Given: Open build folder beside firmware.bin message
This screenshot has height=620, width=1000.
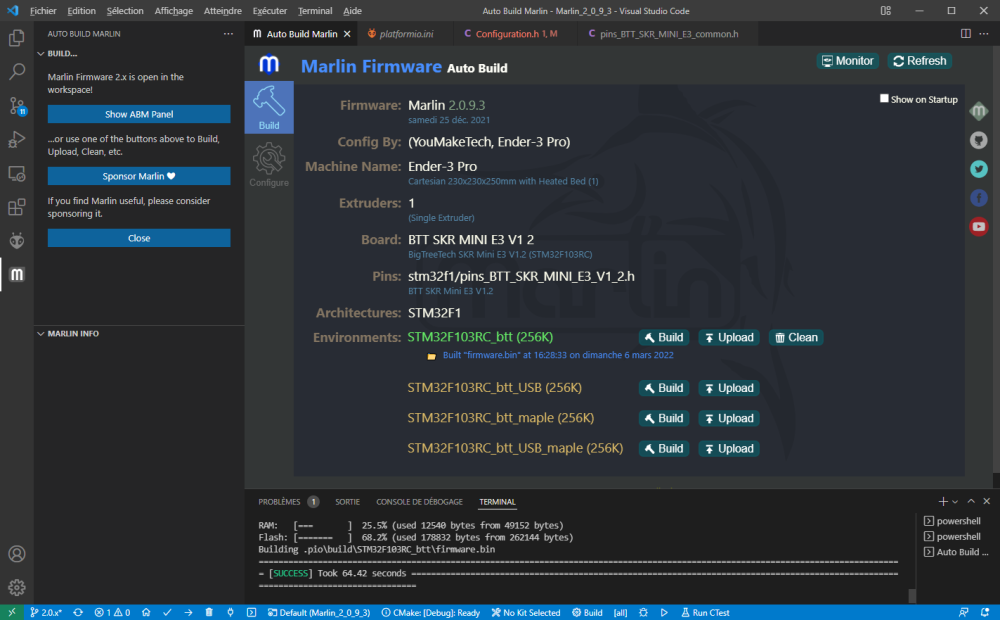Looking at the screenshot, I should click(432, 356).
